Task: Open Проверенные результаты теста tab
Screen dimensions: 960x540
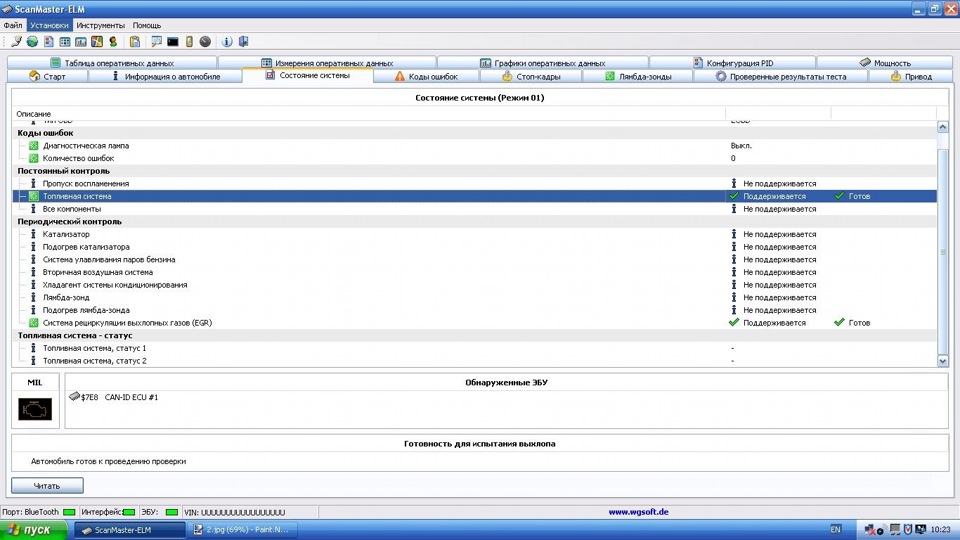Action: 780,77
